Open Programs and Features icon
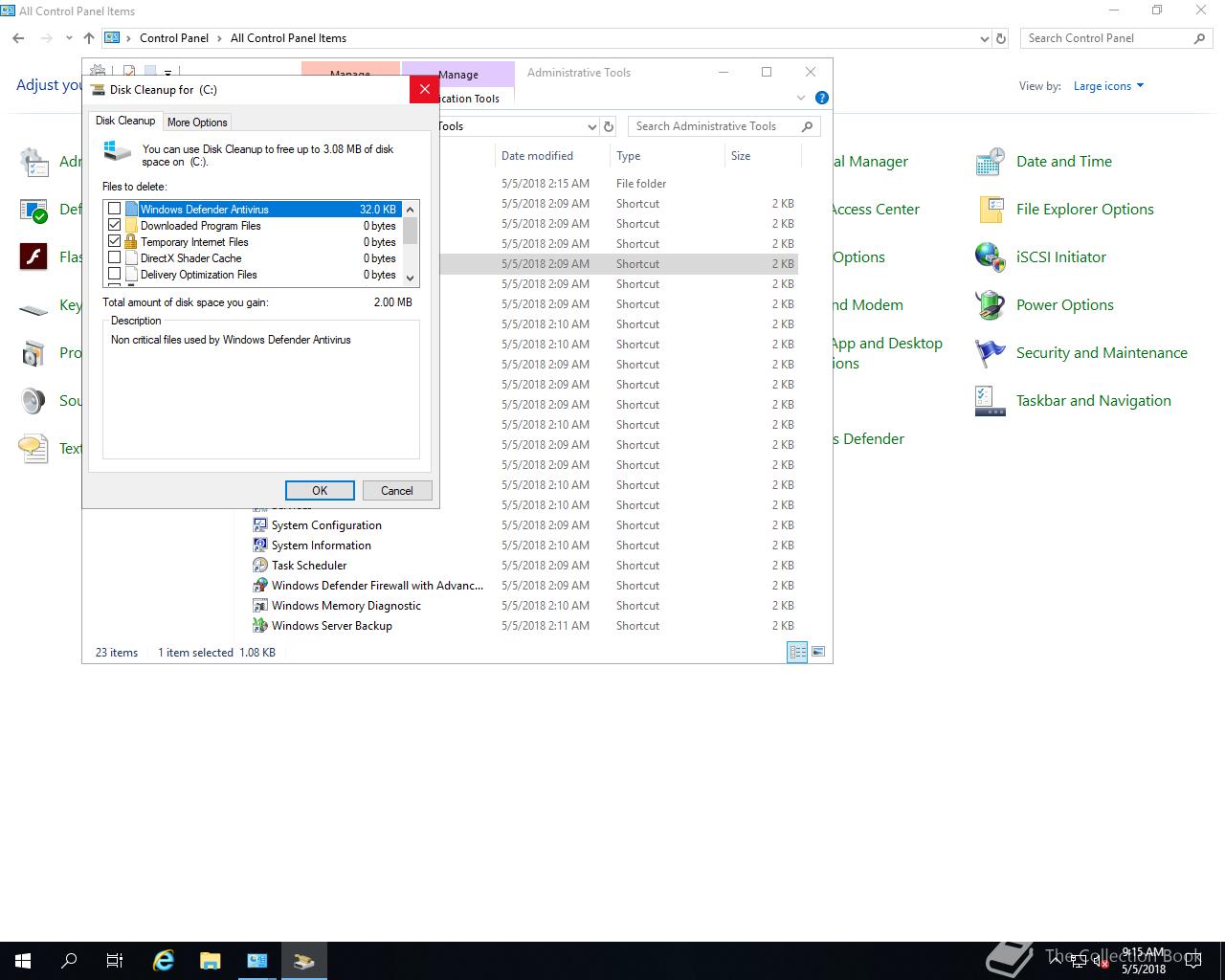Viewport: 1225px width, 980px height. pos(33,353)
